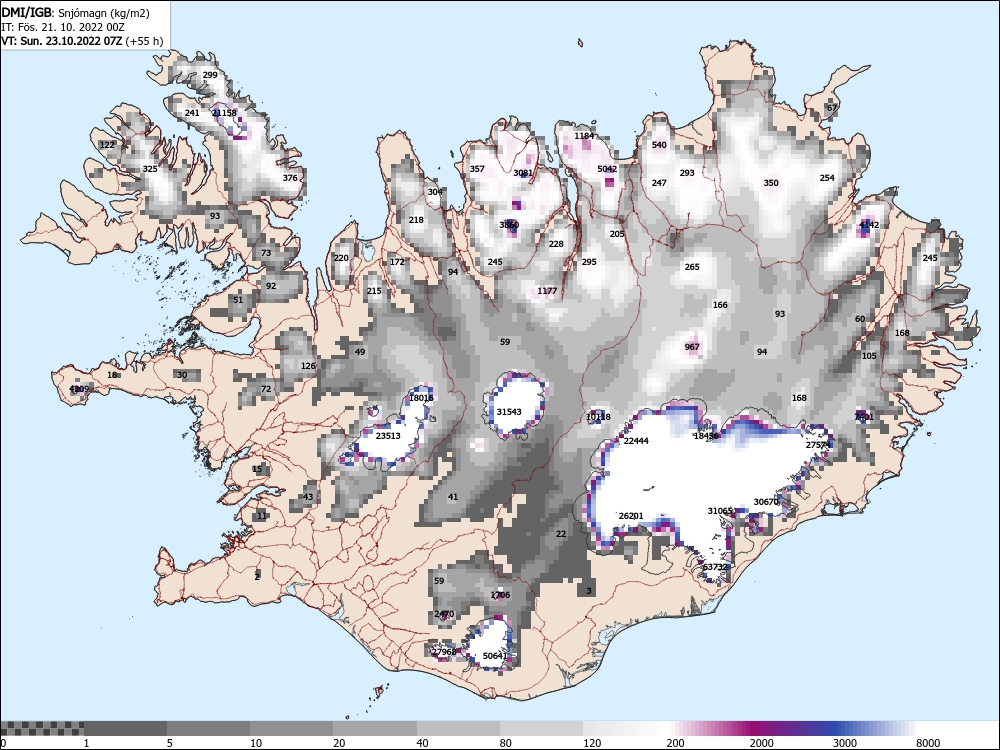The width and height of the screenshot is (1000, 750).
Task: Pick the glacier value '18016'
Action: [421, 398]
